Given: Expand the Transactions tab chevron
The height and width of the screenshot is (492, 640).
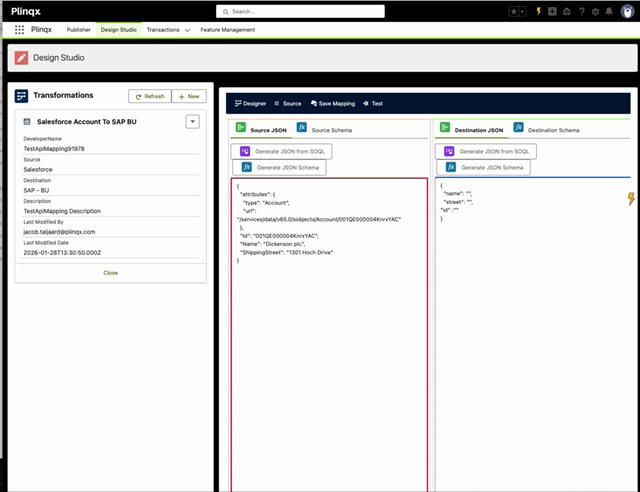Looking at the screenshot, I should [x=187, y=30].
